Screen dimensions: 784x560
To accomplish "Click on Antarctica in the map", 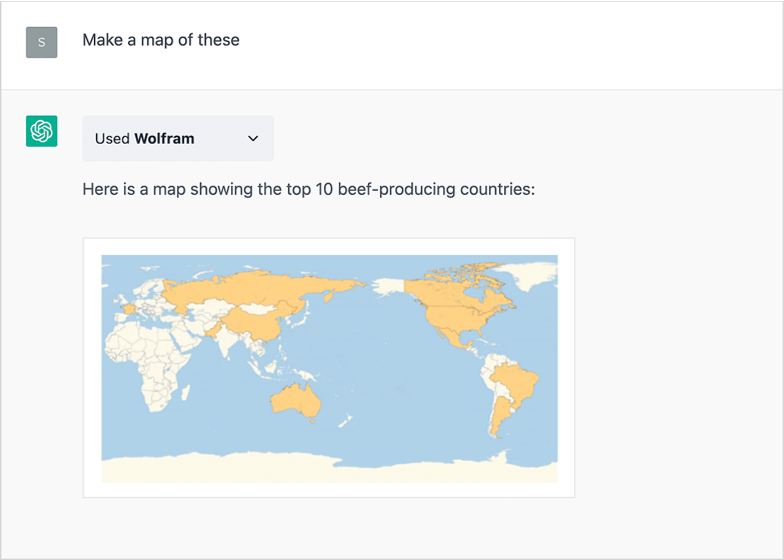I will pos(330,469).
